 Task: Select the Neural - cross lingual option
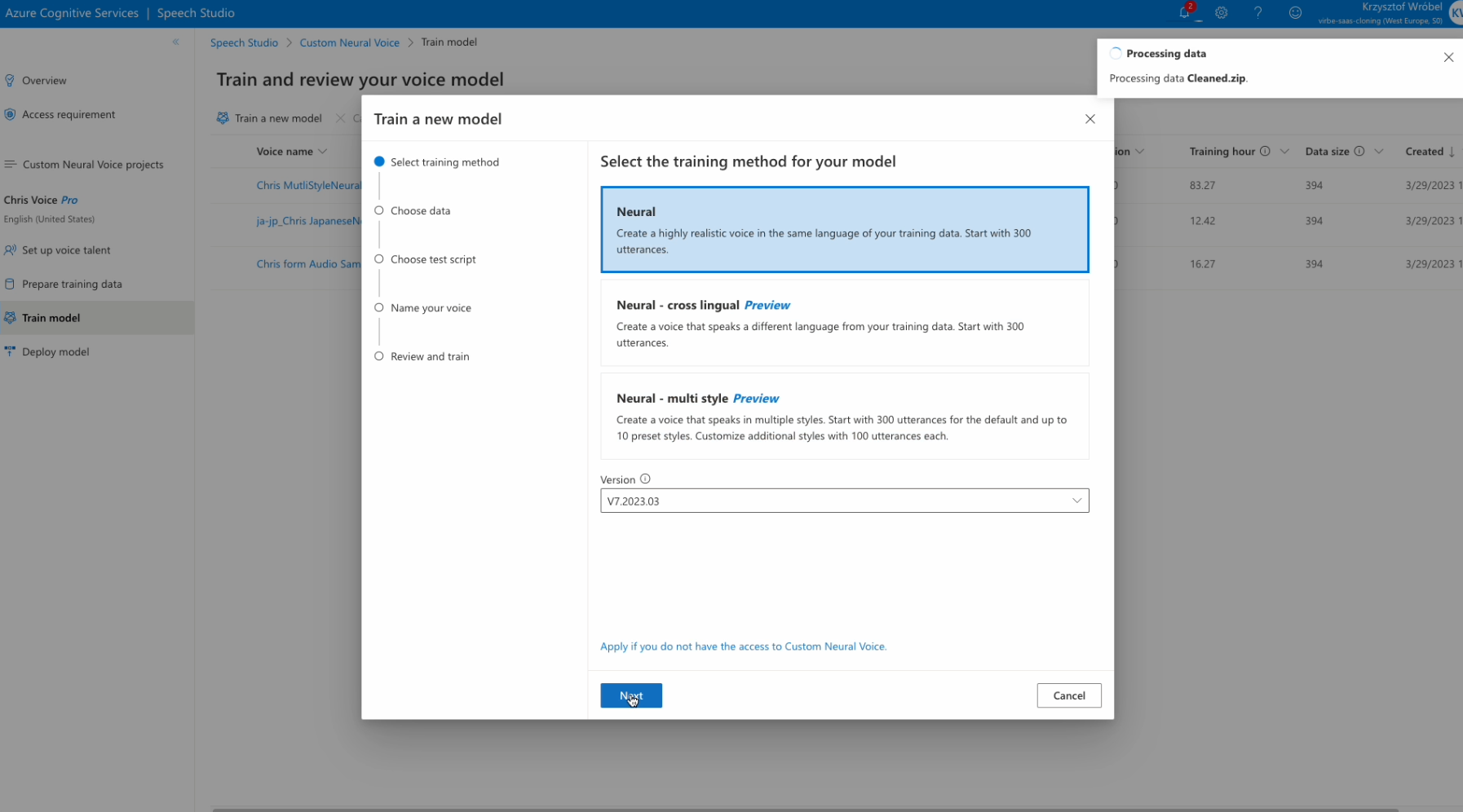point(844,323)
